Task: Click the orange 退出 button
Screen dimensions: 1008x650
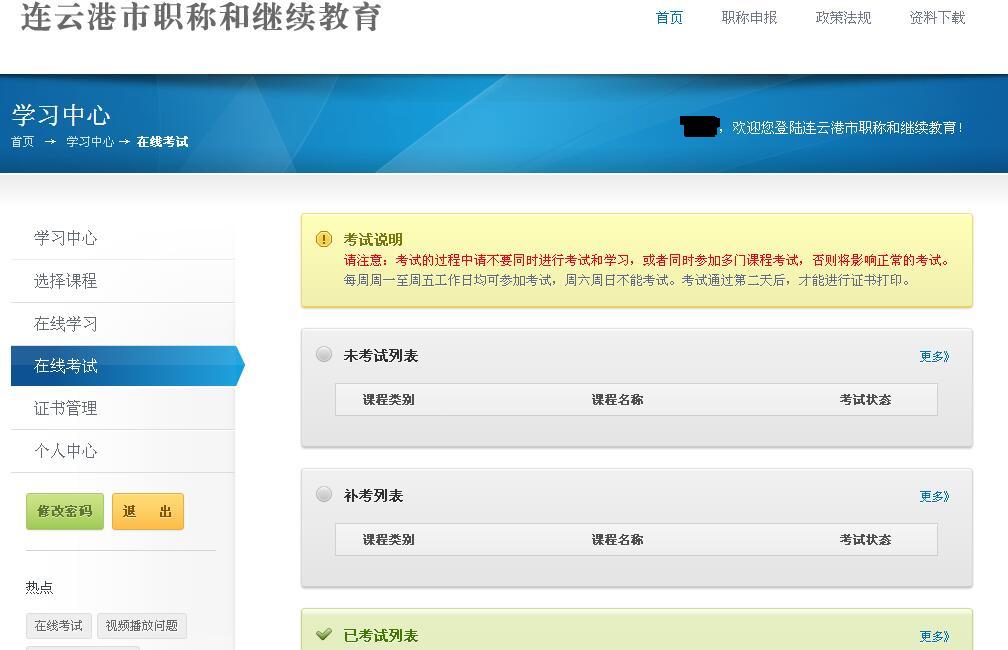Action: tap(148, 511)
